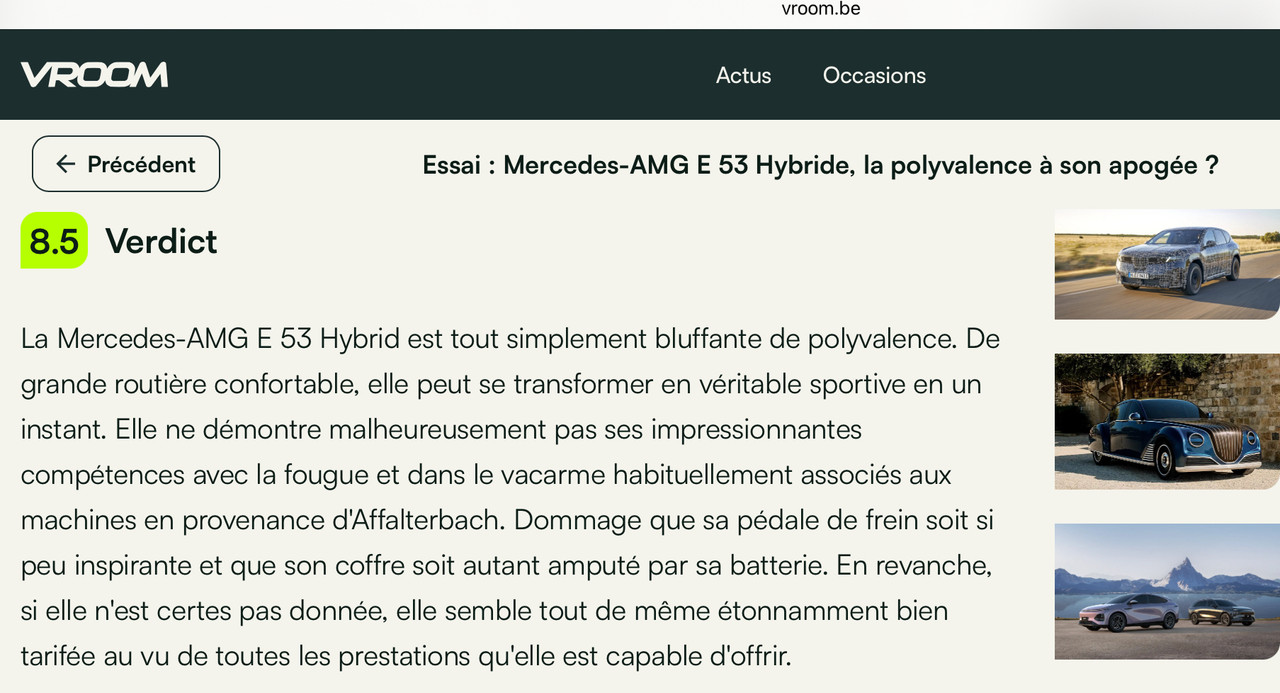Open the camouflaged SUV article thumbnail
The width and height of the screenshot is (1280, 693).
[1167, 264]
